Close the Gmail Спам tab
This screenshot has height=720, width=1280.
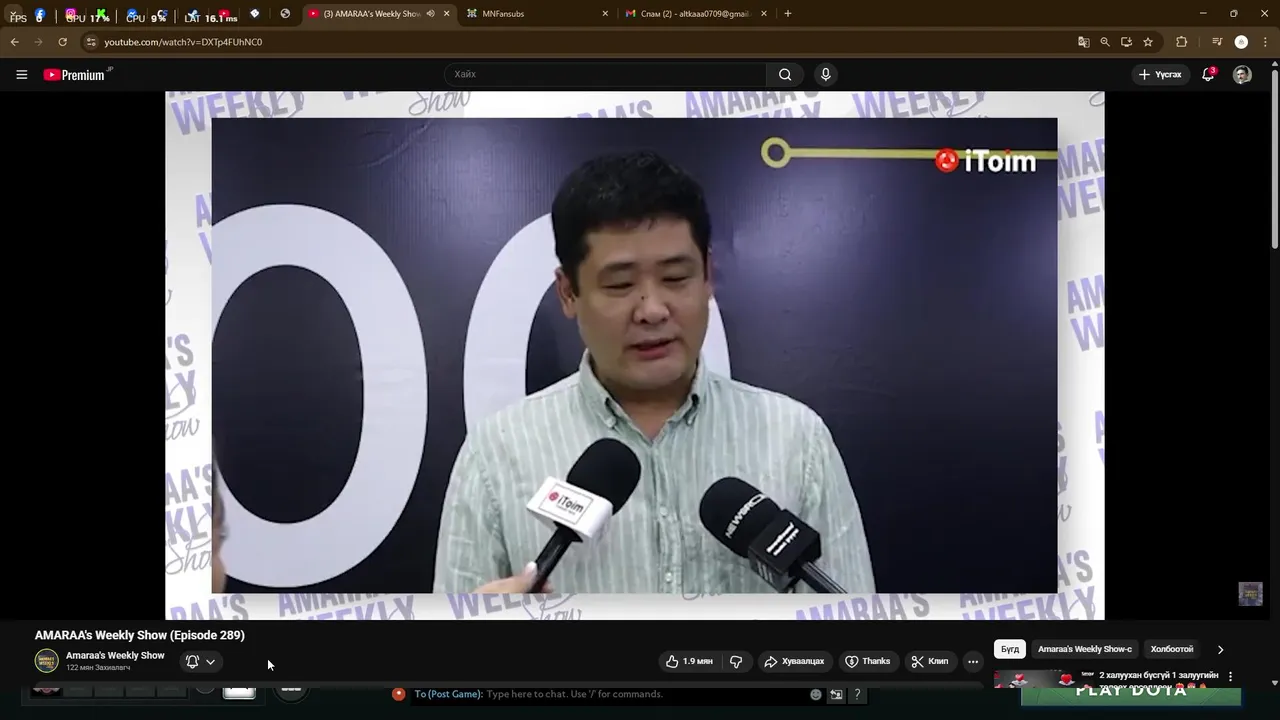764,14
